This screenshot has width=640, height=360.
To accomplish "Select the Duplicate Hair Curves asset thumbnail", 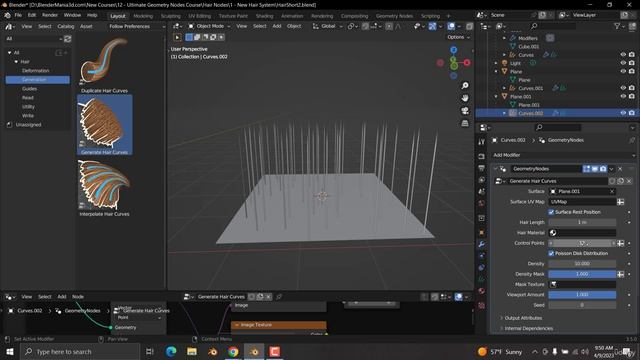I will 104,64.
